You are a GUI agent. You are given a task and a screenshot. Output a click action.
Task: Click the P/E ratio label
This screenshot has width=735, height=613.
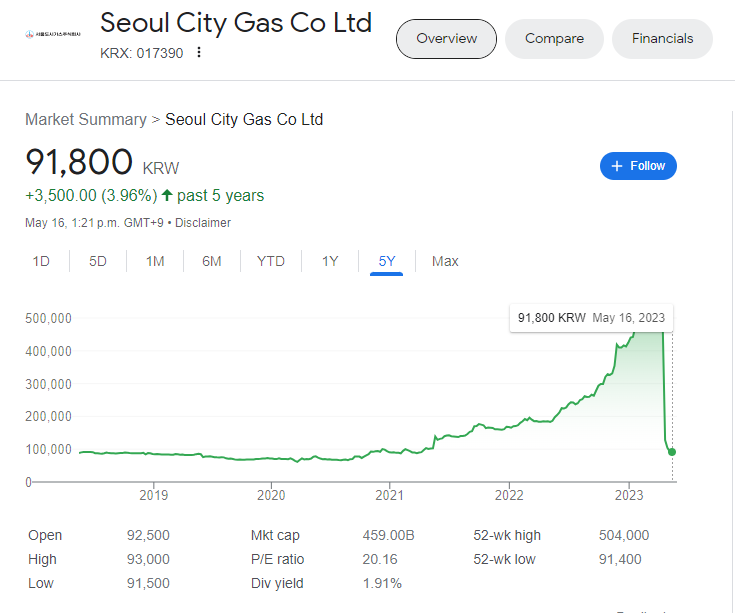pyautogui.click(x=278, y=559)
